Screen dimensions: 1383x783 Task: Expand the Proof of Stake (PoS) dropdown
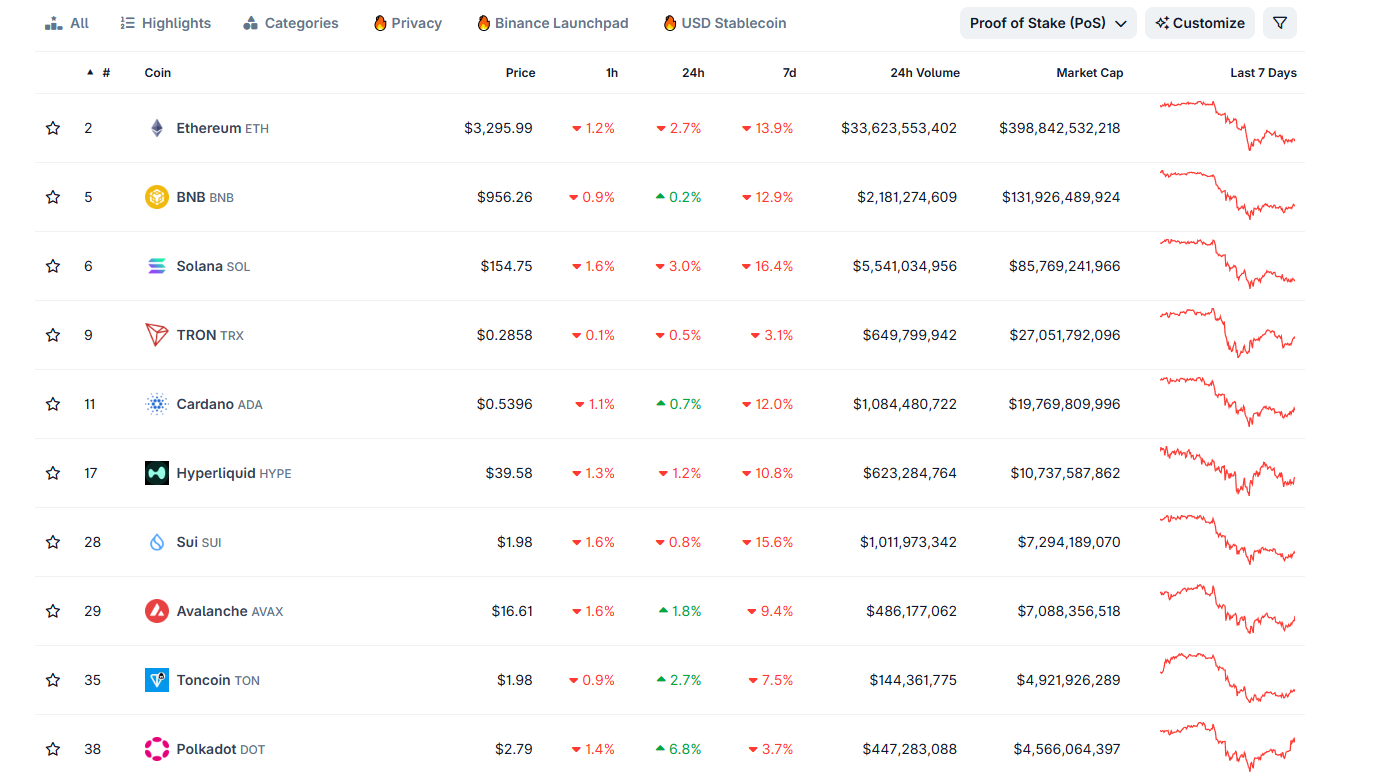point(1047,23)
